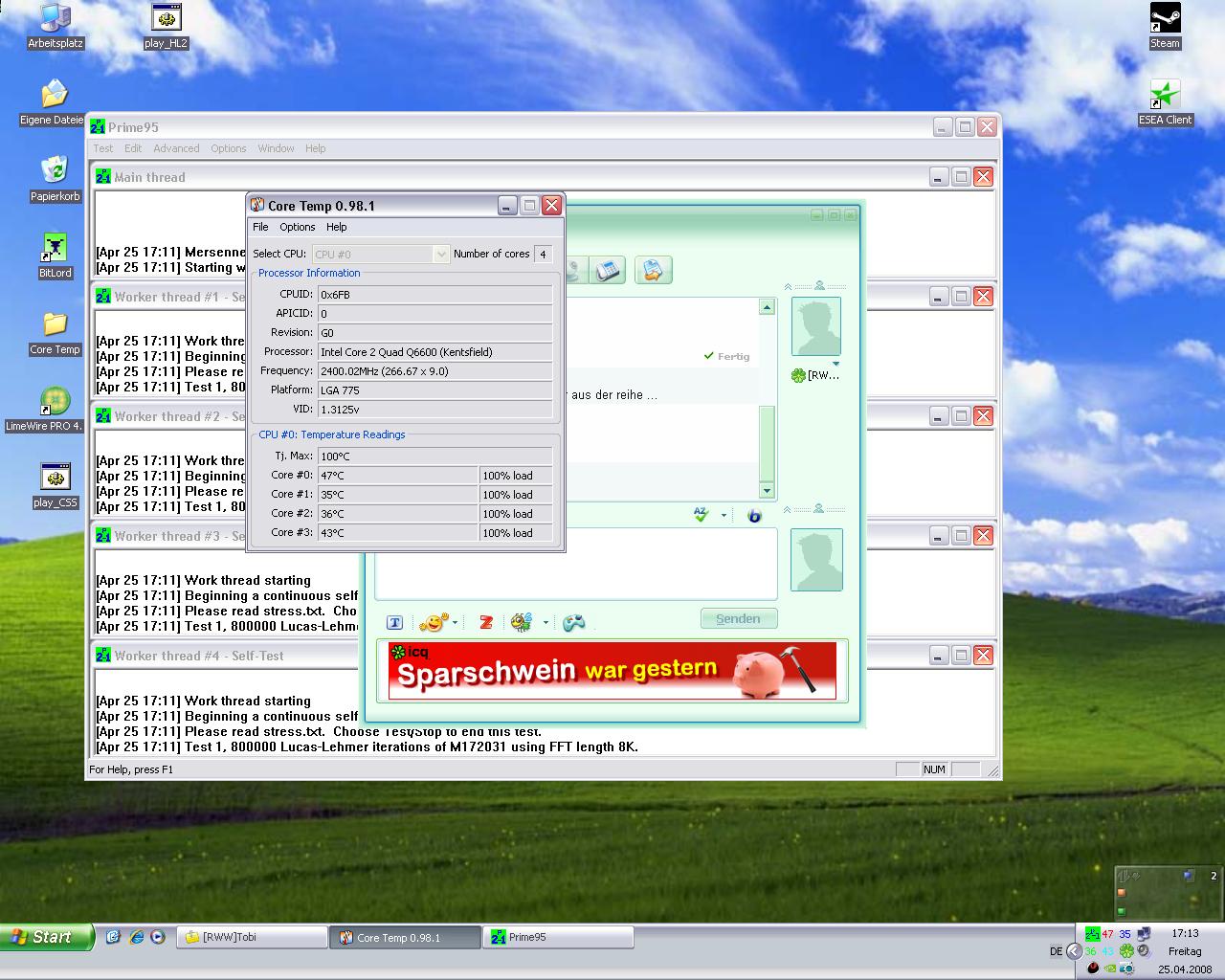
Task: Collapse the upper contact avatar panel chevron
Action: 788,286
